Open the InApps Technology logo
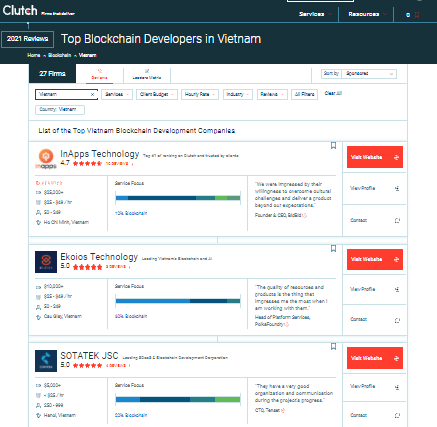437x427 pixels. tap(46, 159)
